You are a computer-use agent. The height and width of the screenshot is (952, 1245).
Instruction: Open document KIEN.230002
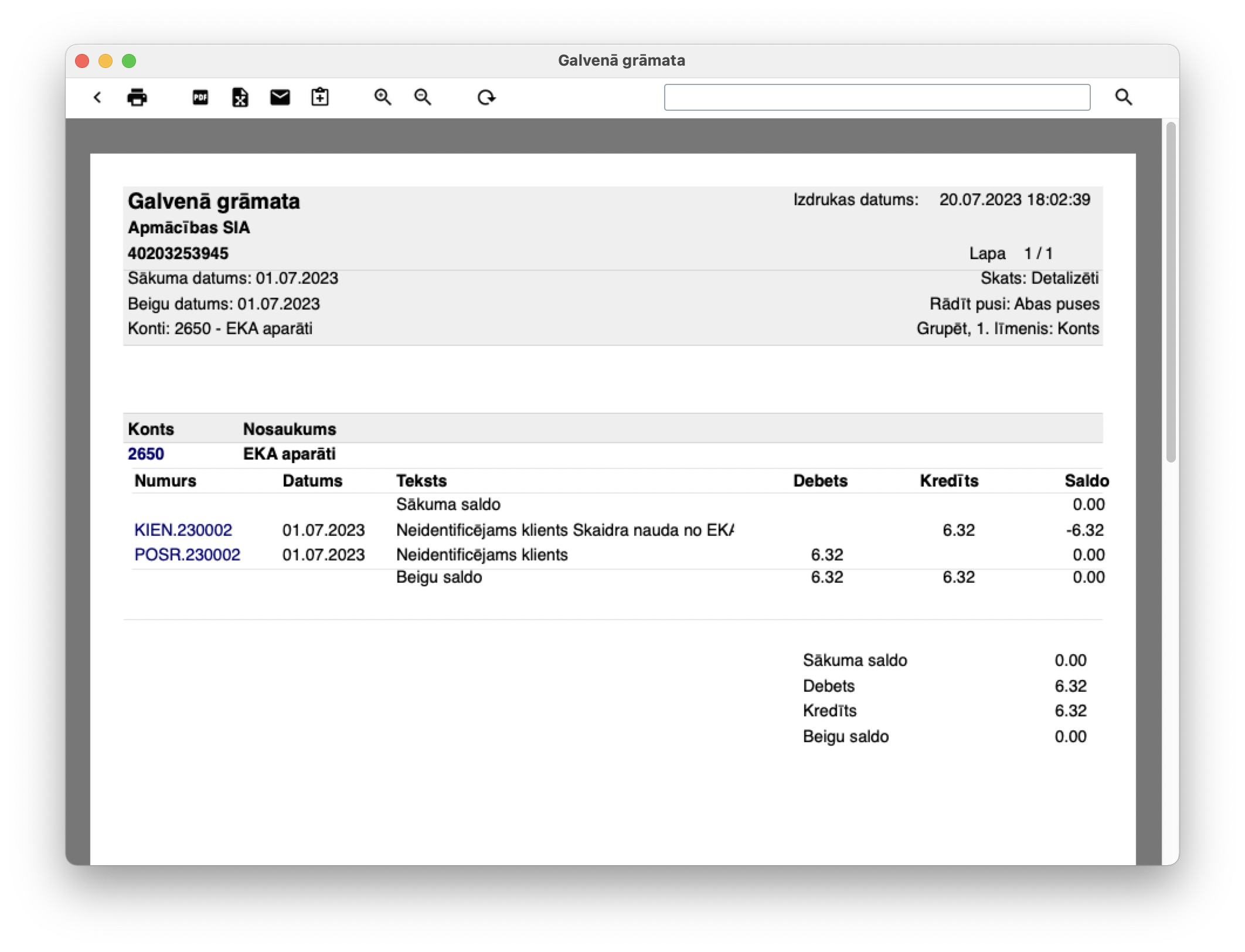point(183,531)
